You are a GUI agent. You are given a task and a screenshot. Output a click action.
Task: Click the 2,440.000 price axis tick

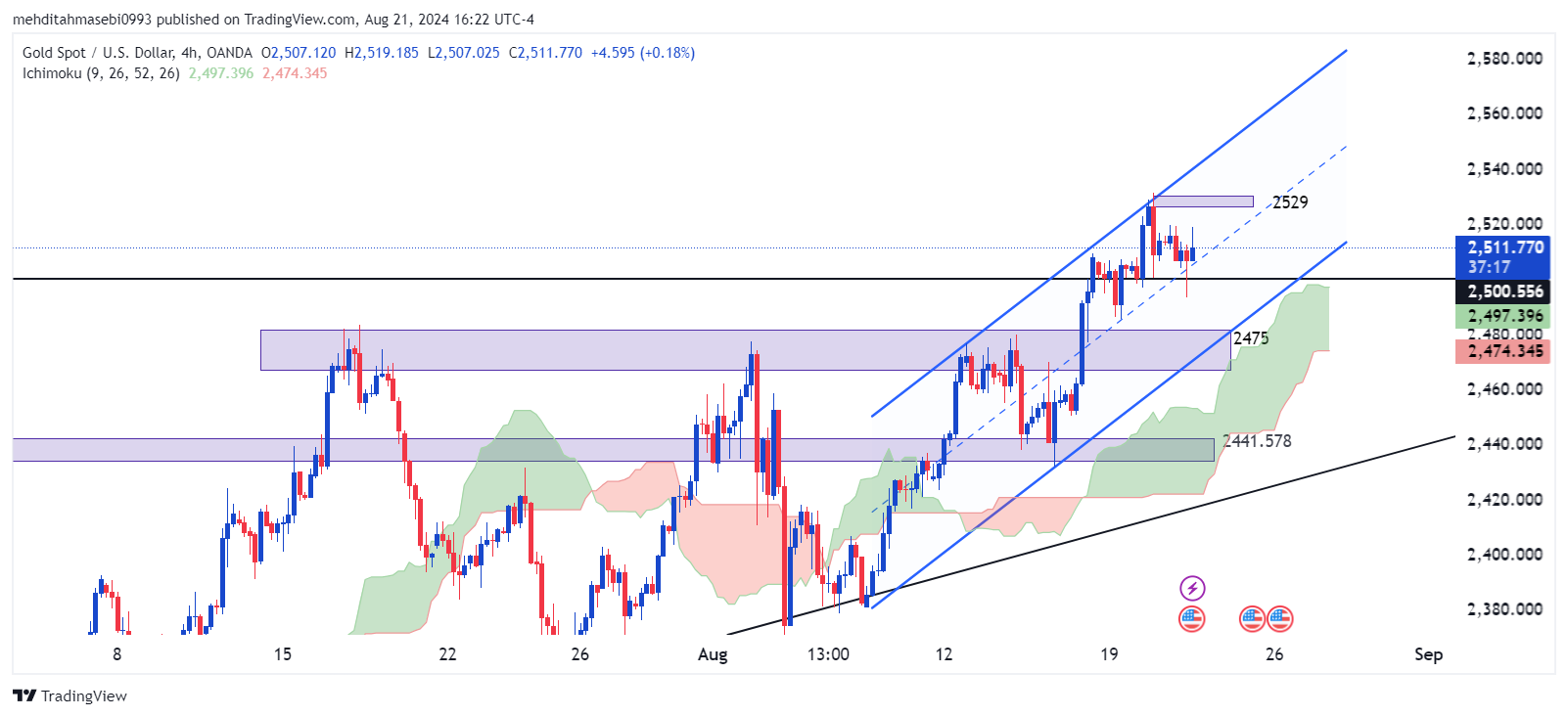pos(1504,444)
